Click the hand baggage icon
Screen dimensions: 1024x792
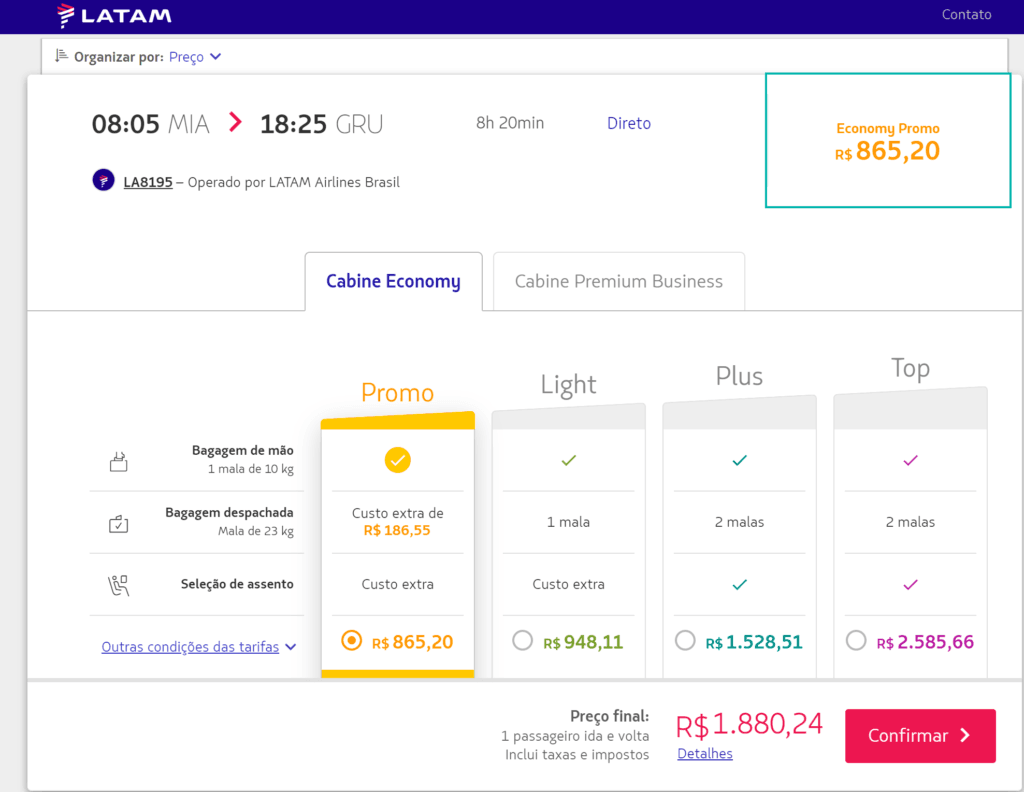tap(118, 462)
